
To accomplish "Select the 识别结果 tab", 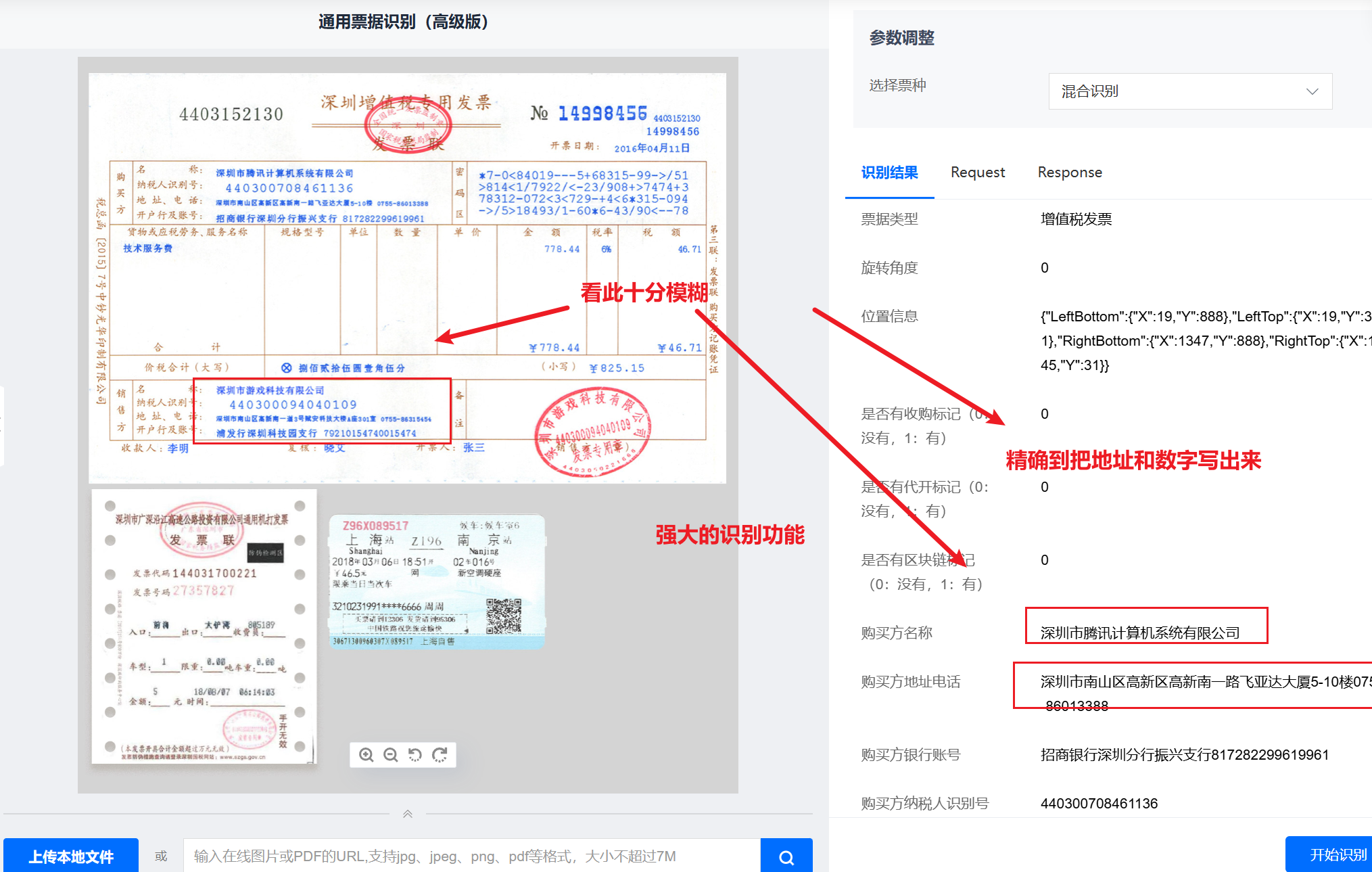I will pyautogui.click(x=889, y=173).
